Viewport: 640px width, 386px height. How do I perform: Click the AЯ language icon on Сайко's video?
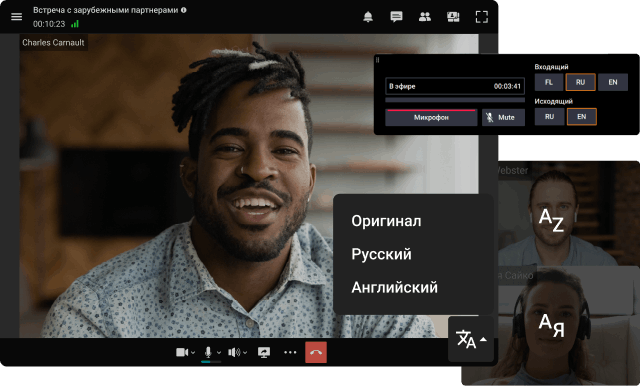coord(551,325)
